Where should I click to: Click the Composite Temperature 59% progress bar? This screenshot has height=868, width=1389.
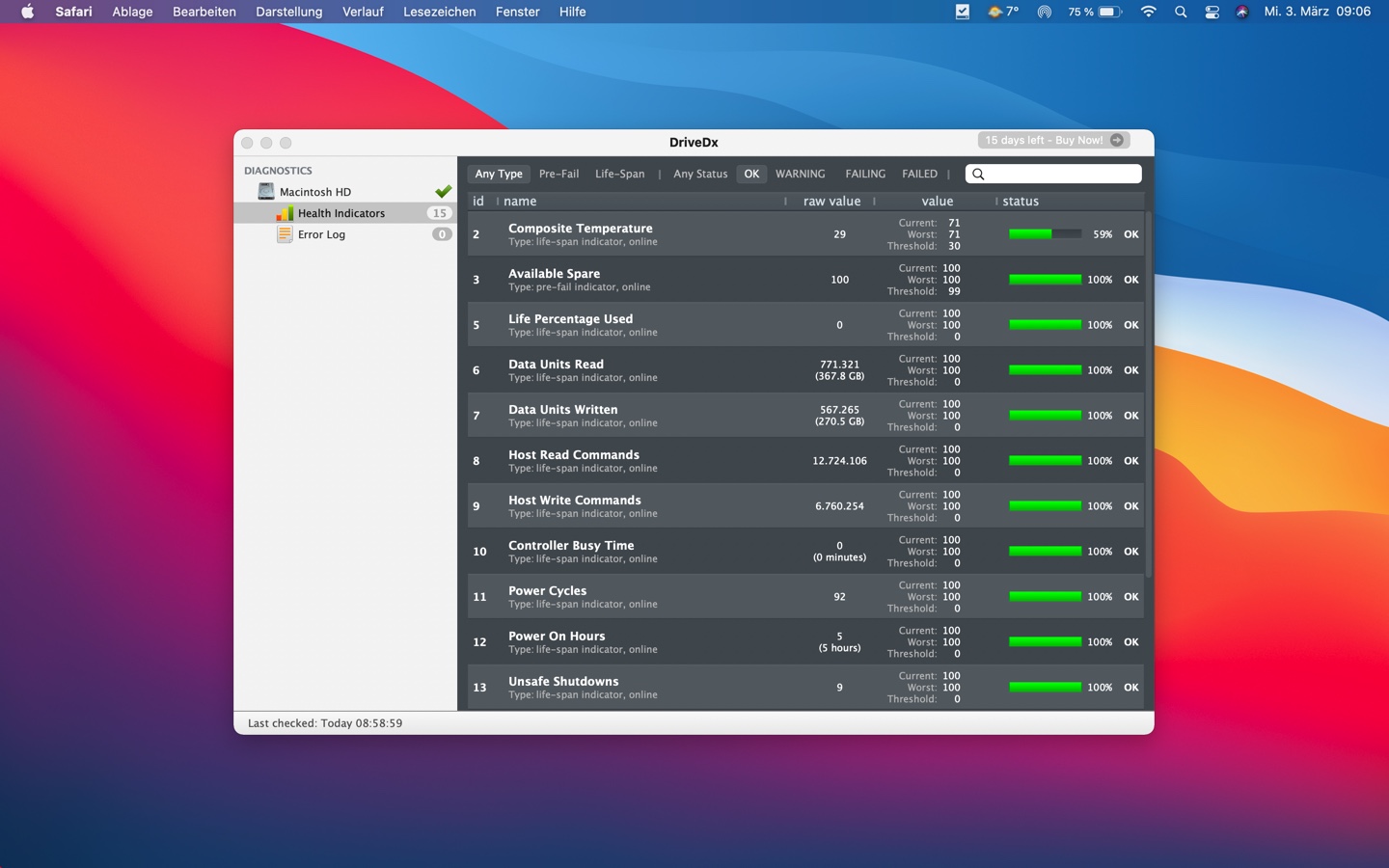click(1045, 234)
